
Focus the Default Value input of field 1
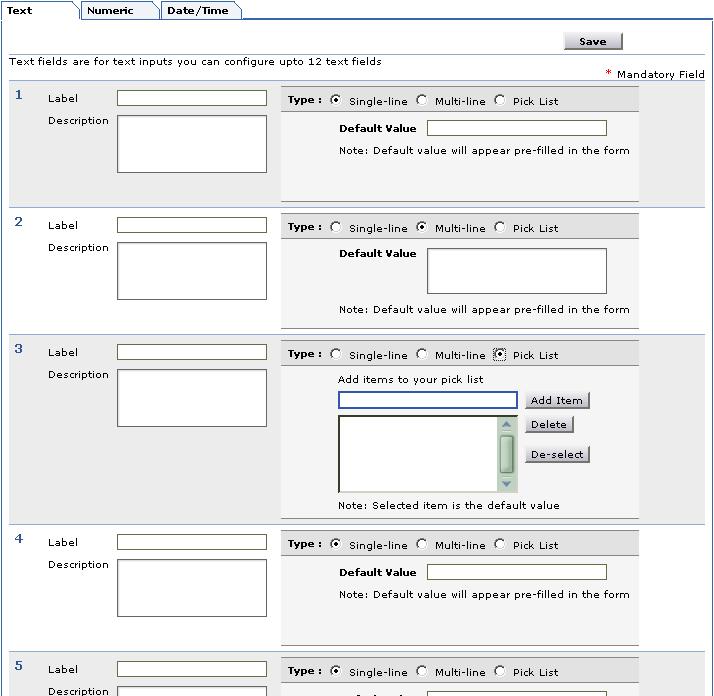click(x=516, y=128)
